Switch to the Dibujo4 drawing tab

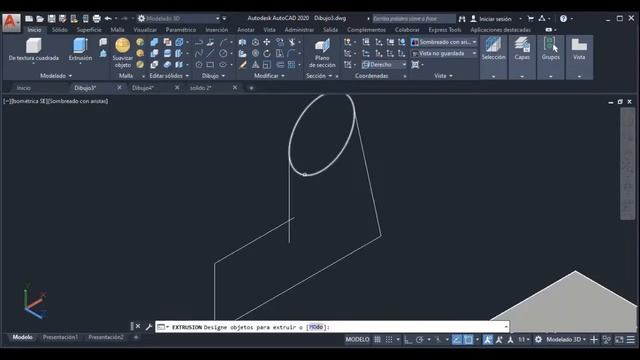143,88
